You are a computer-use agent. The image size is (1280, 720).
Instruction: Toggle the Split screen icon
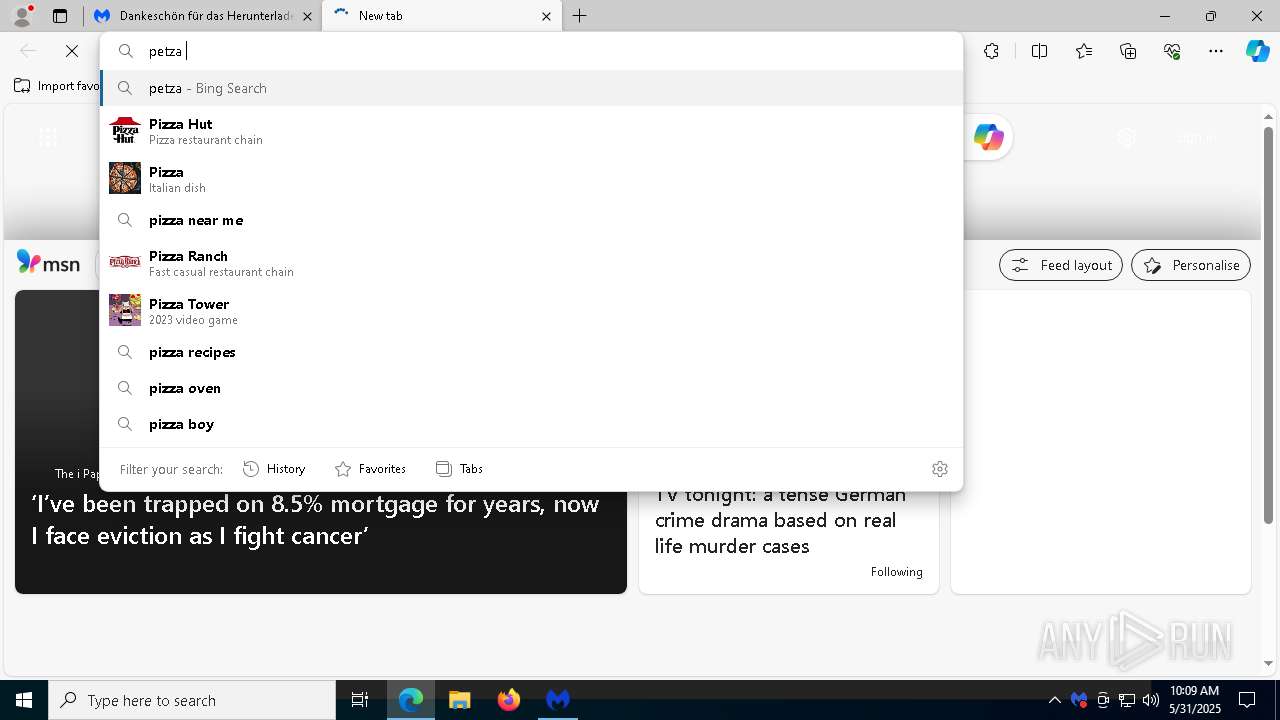(1039, 51)
